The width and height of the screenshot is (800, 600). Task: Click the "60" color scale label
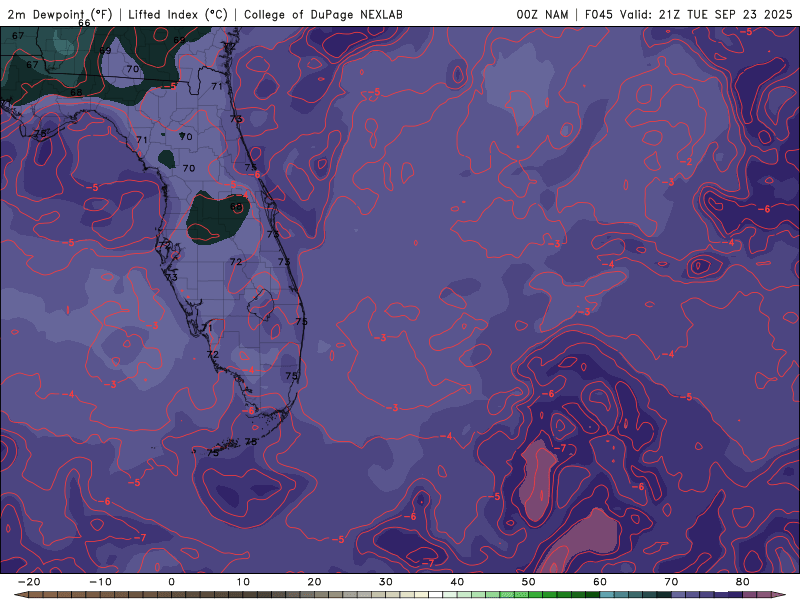pyautogui.click(x=600, y=582)
